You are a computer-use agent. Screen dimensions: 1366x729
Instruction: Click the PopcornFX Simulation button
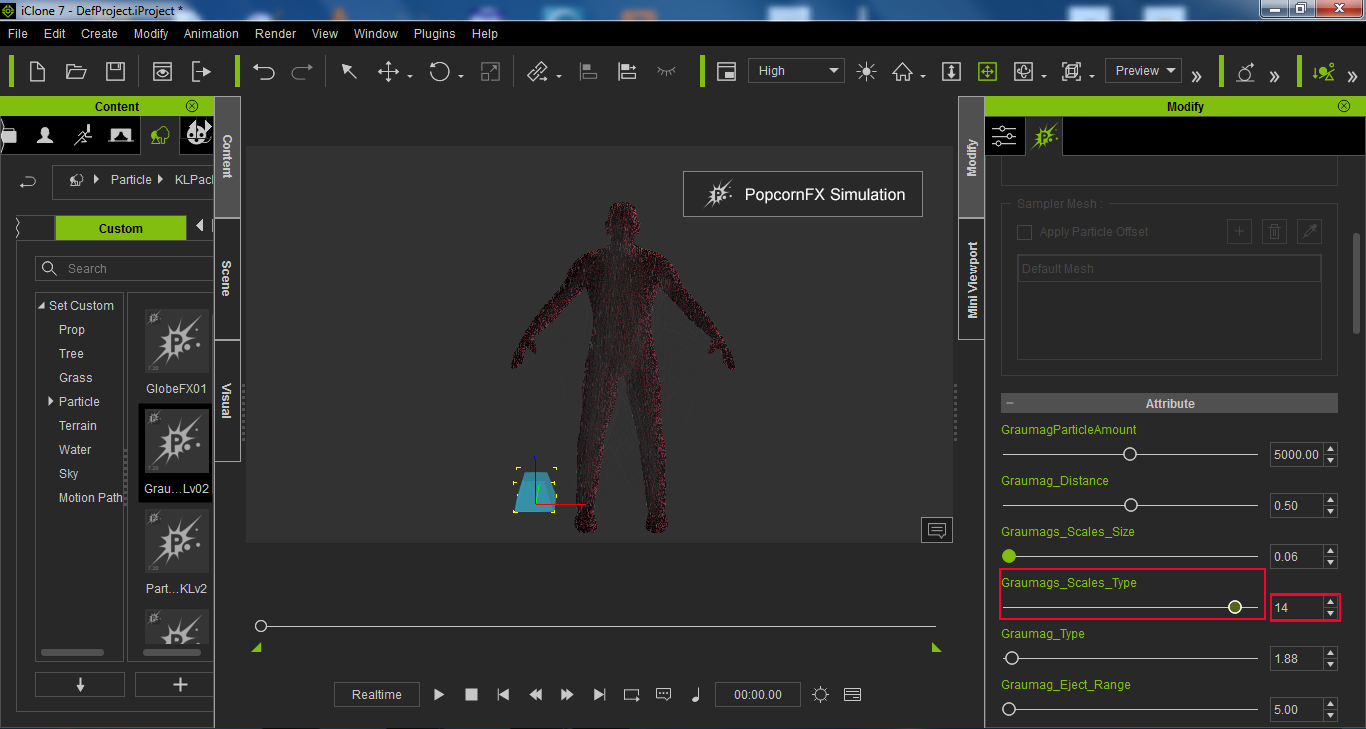pos(803,194)
